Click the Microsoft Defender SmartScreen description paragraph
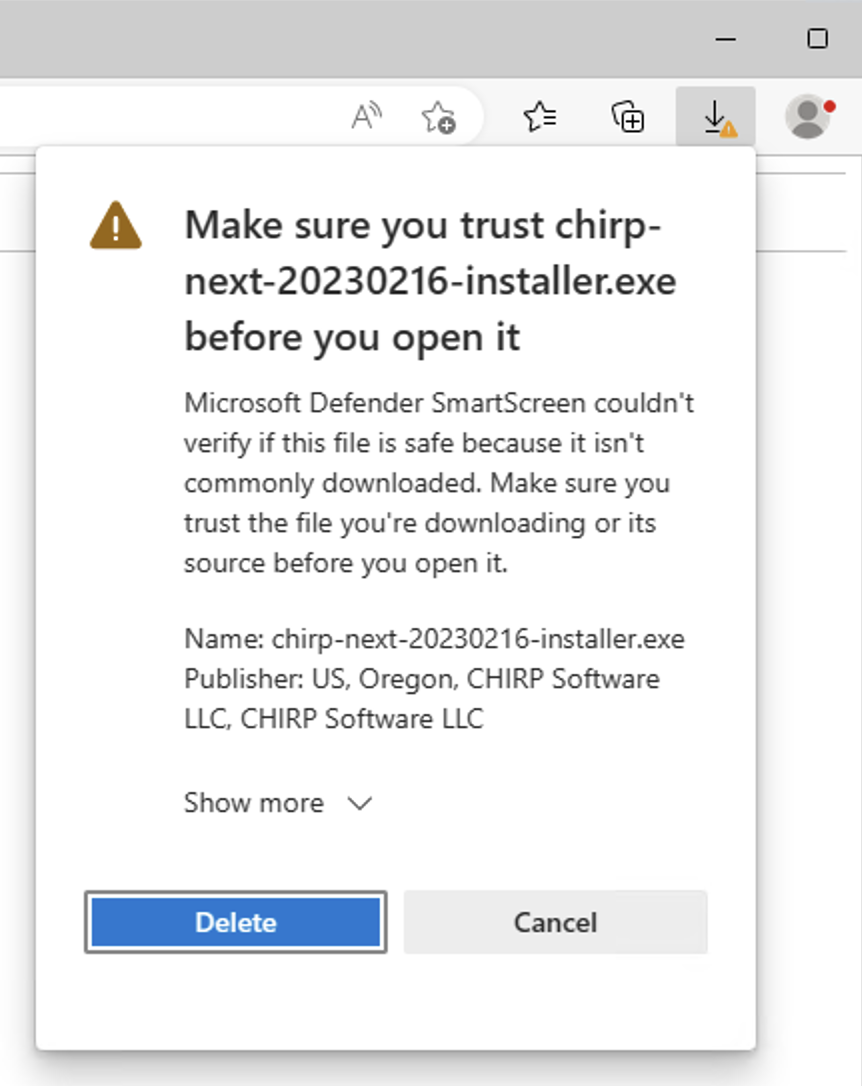The width and height of the screenshot is (862, 1086). click(439, 483)
